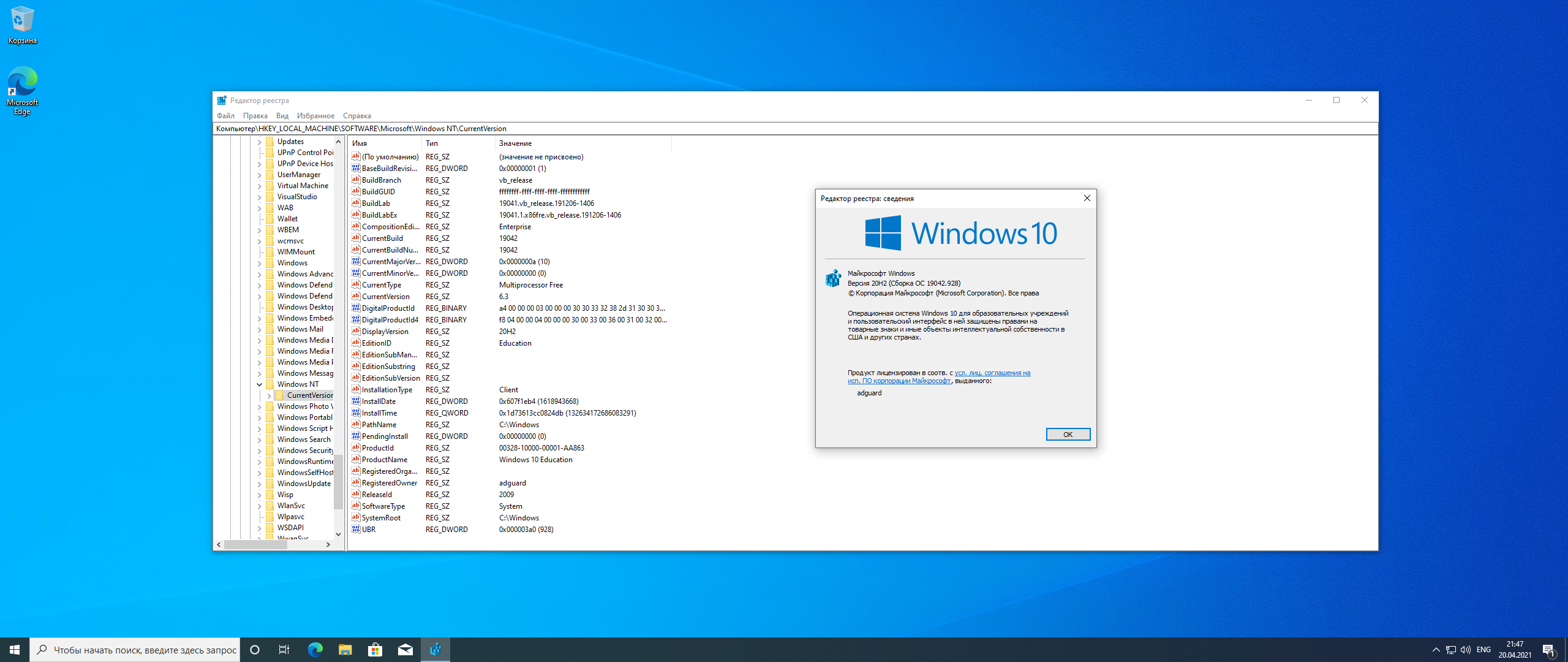
Task: Open the Избранное menu
Action: 315,116
